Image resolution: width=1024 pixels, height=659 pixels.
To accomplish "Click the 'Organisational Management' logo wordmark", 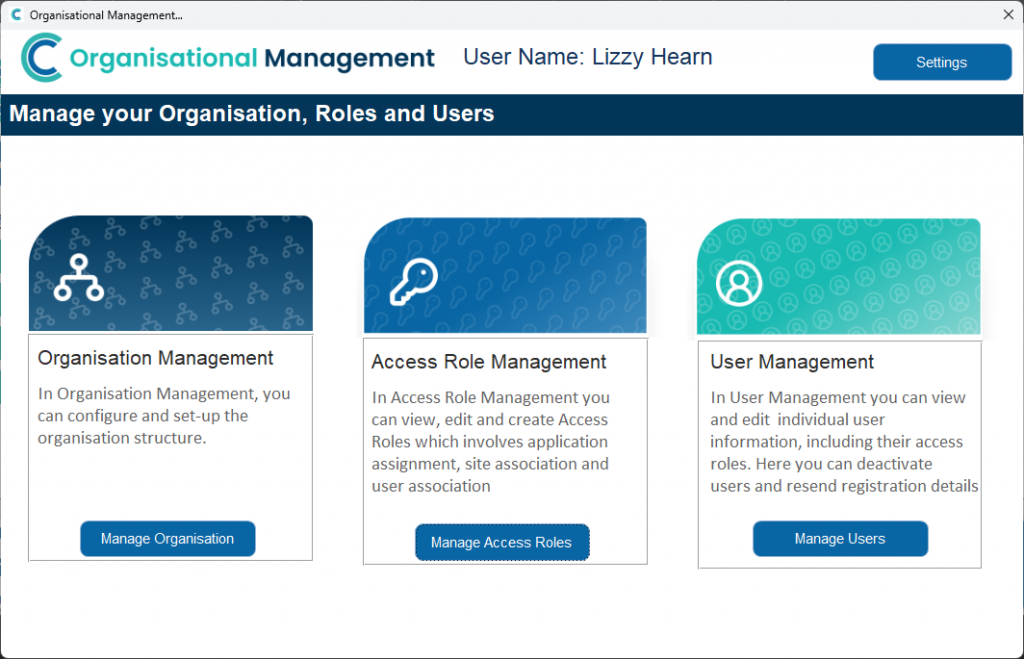I will [251, 58].
